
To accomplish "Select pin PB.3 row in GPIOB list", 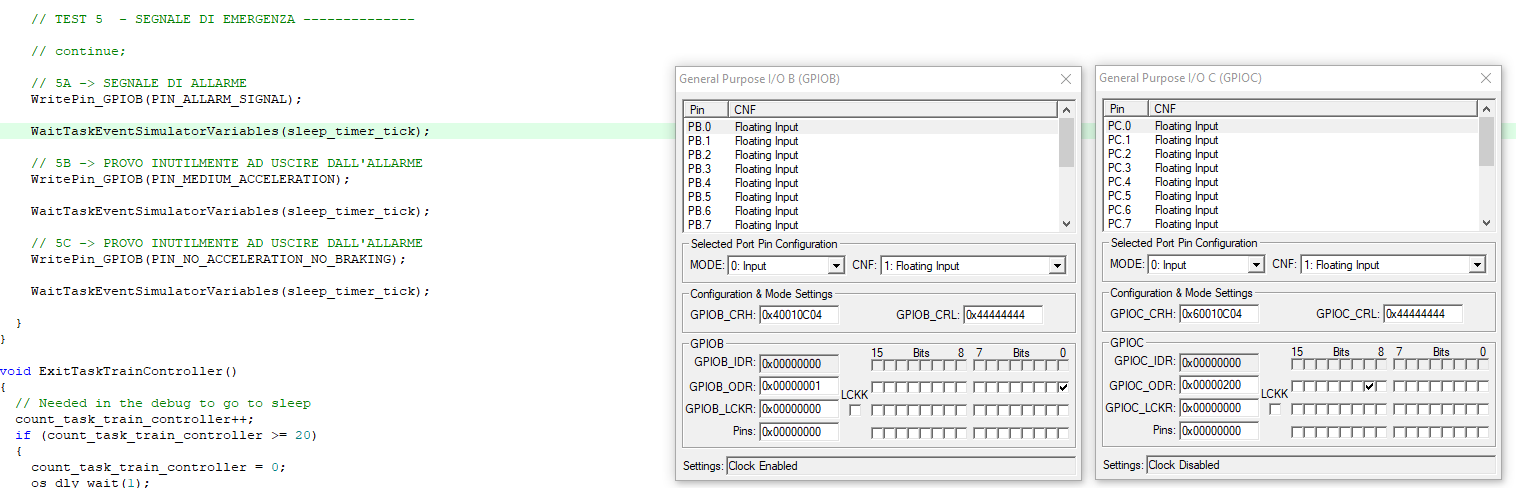I will tap(870, 169).
